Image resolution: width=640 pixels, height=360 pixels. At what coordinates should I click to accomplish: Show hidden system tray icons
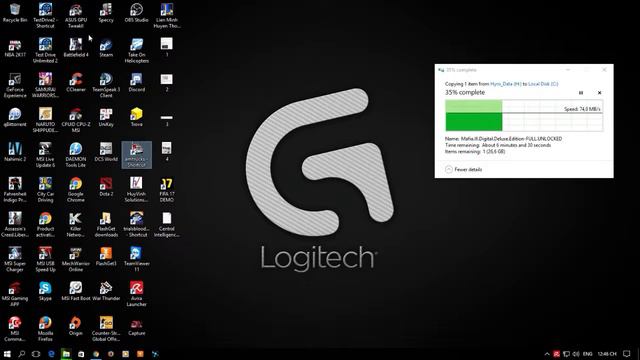547,354
